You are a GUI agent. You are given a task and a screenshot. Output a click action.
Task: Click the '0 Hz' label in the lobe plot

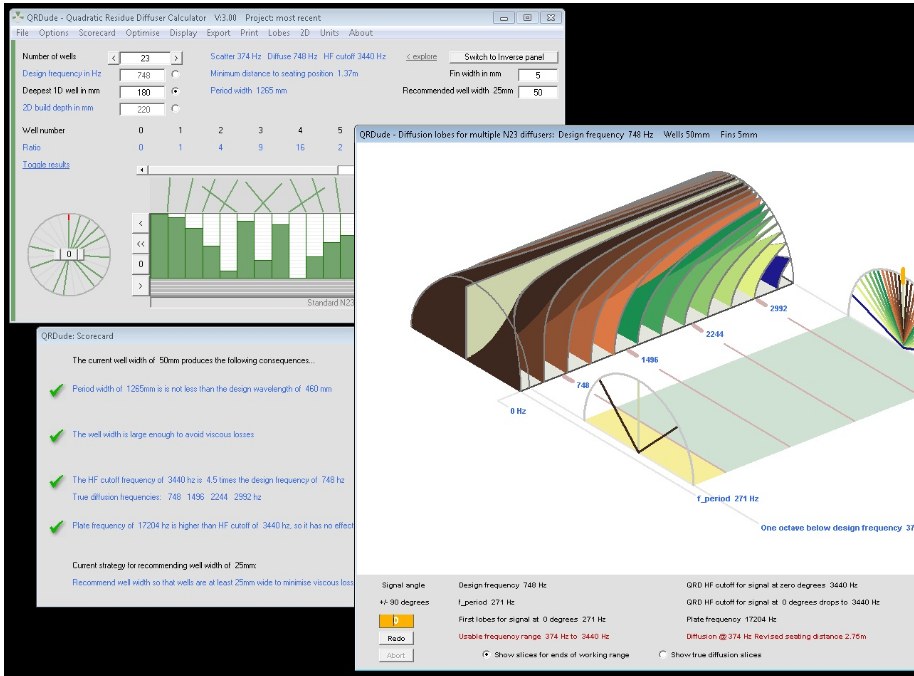click(x=518, y=411)
